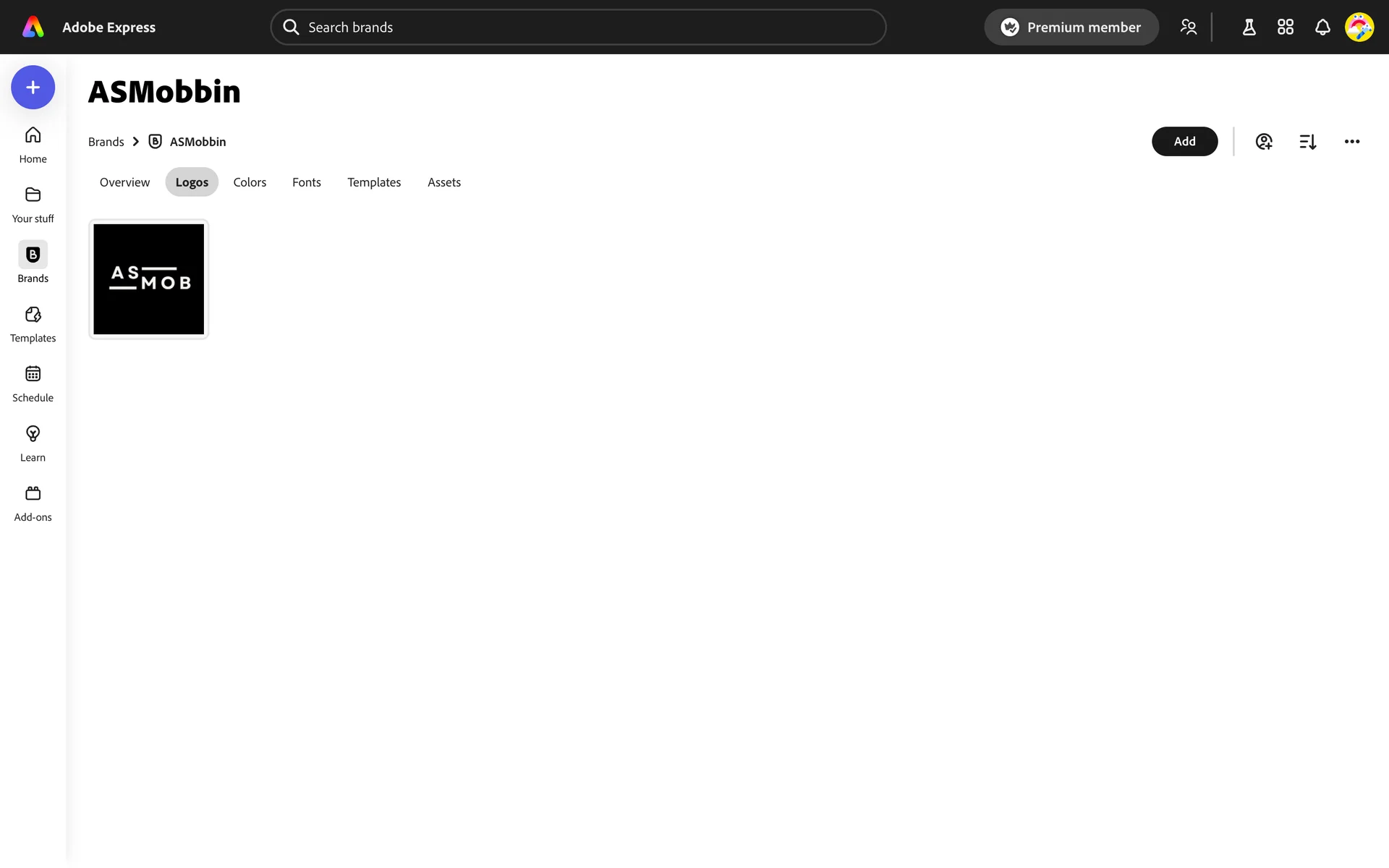Screen dimensions: 1389x868
Task: Open the beaker labs icon
Action: click(1249, 27)
